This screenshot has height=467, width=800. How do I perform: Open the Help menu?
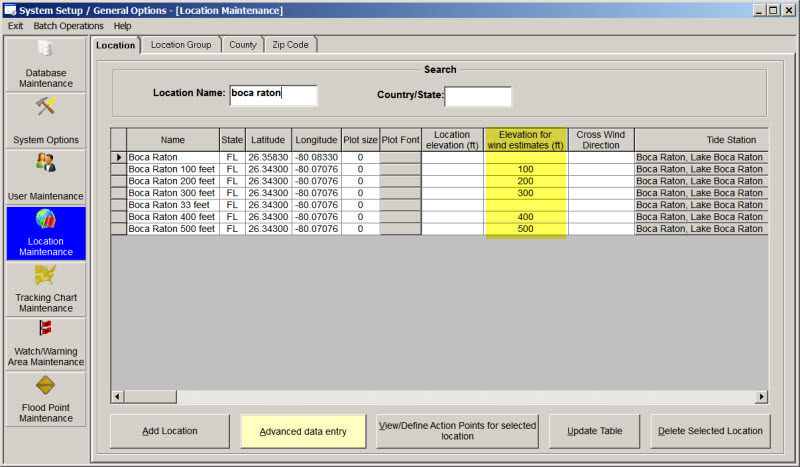(122, 25)
